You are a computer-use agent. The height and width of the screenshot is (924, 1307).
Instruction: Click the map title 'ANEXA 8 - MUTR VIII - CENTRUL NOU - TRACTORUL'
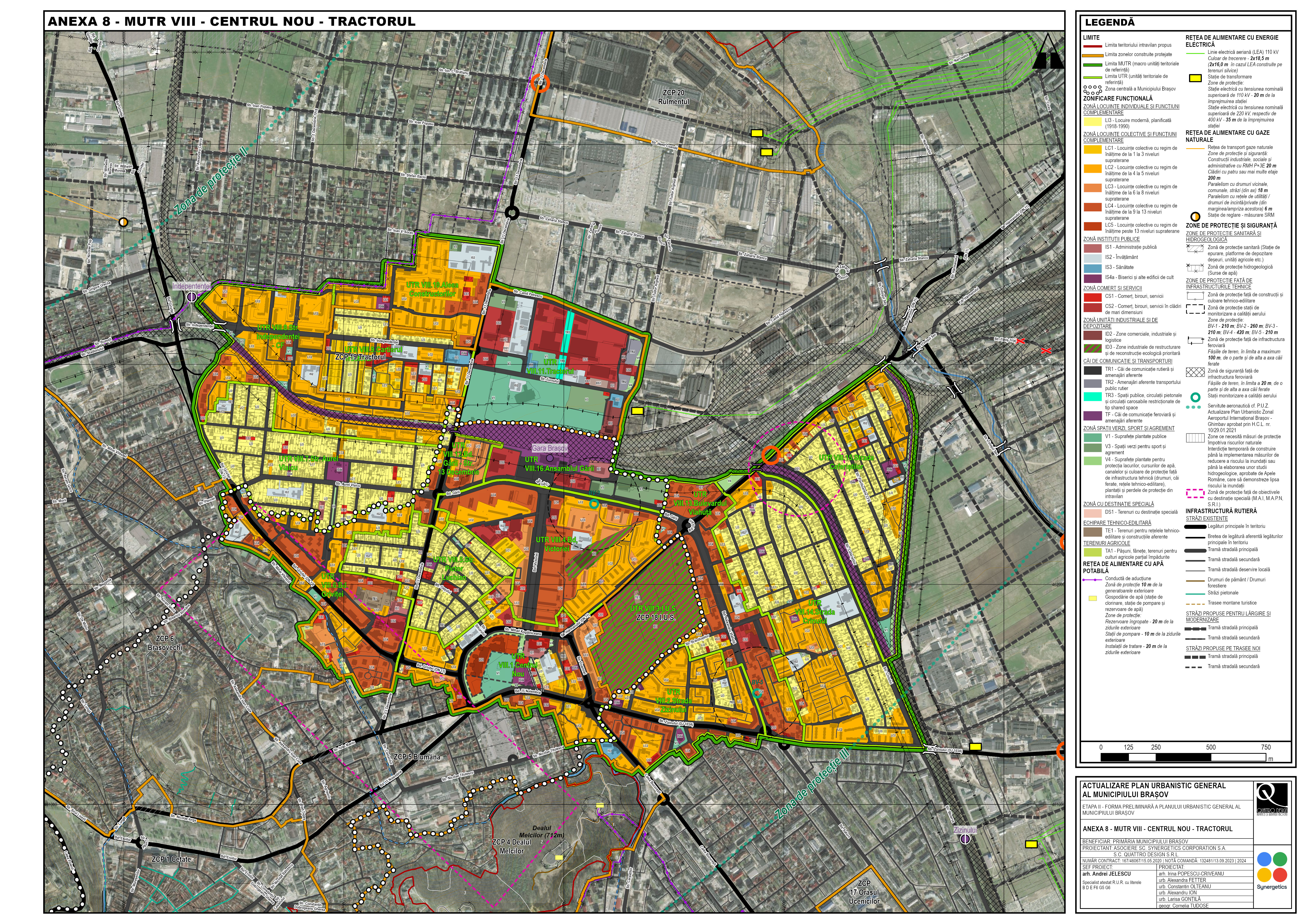232,22
